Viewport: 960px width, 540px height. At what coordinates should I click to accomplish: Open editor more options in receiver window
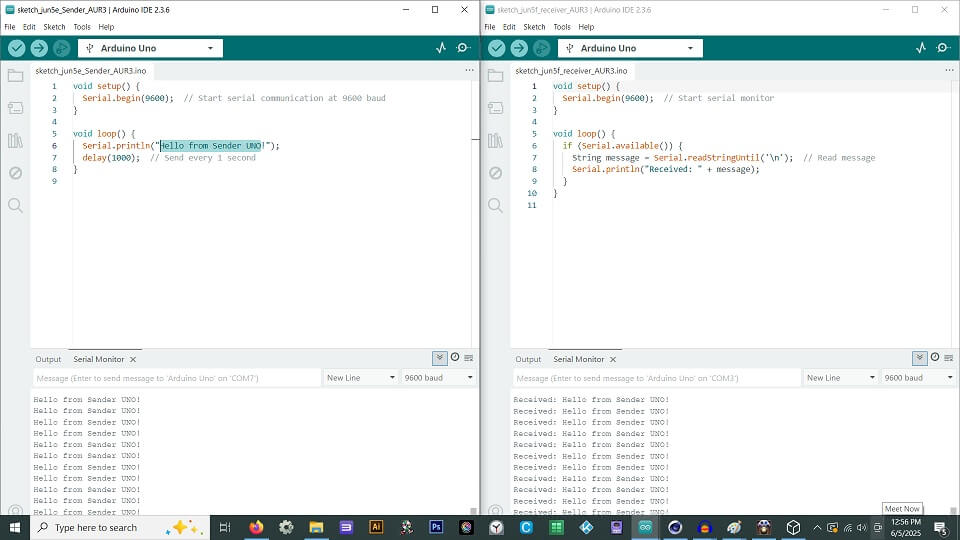click(950, 70)
